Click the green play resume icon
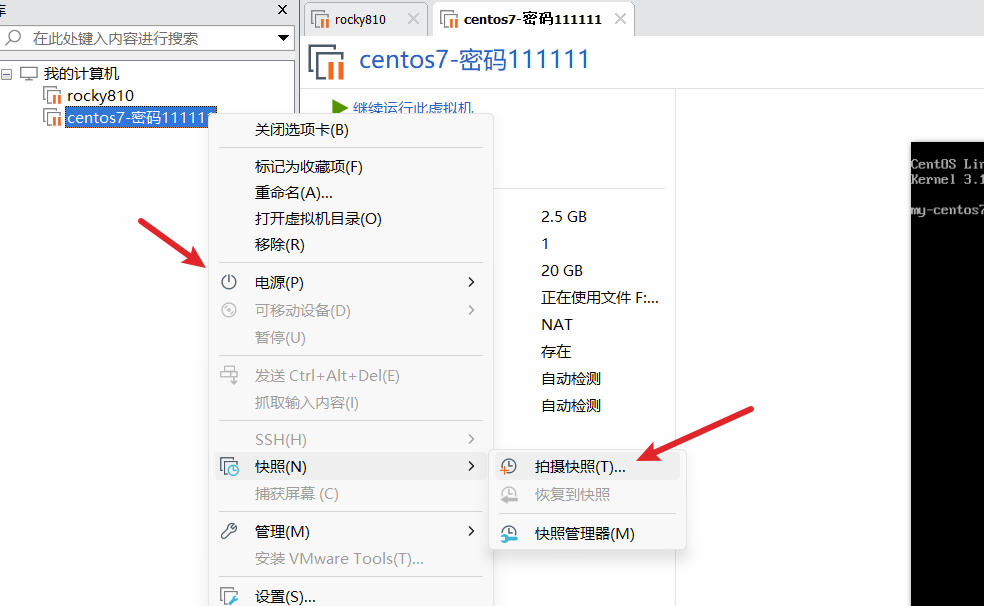 [340, 107]
